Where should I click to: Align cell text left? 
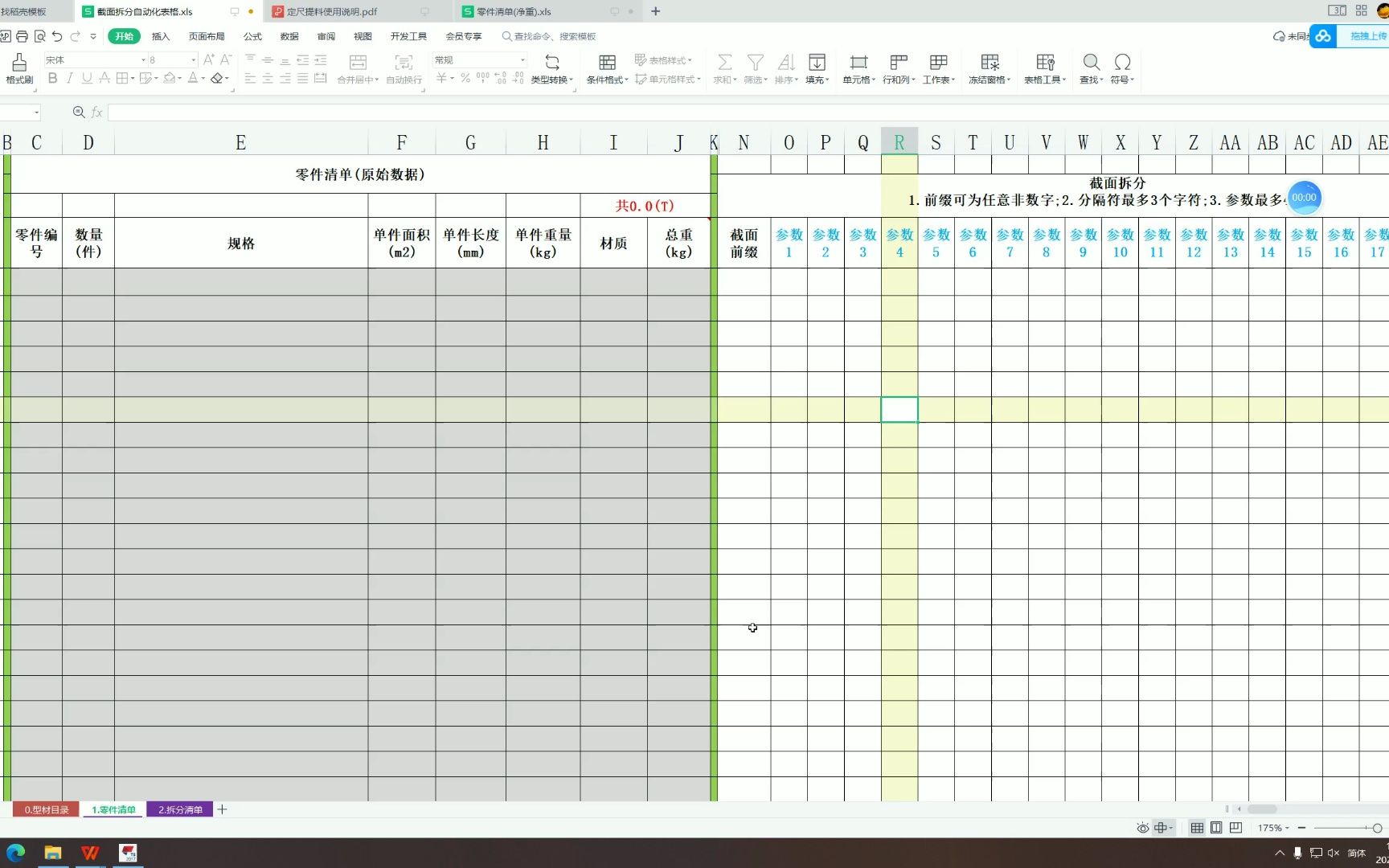tap(250, 78)
